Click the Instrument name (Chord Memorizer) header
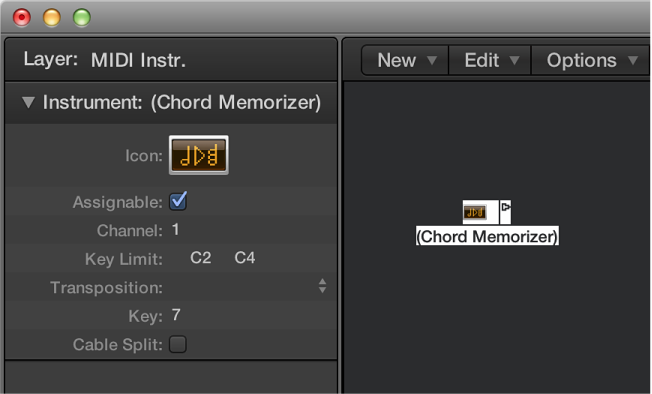 pos(235,102)
